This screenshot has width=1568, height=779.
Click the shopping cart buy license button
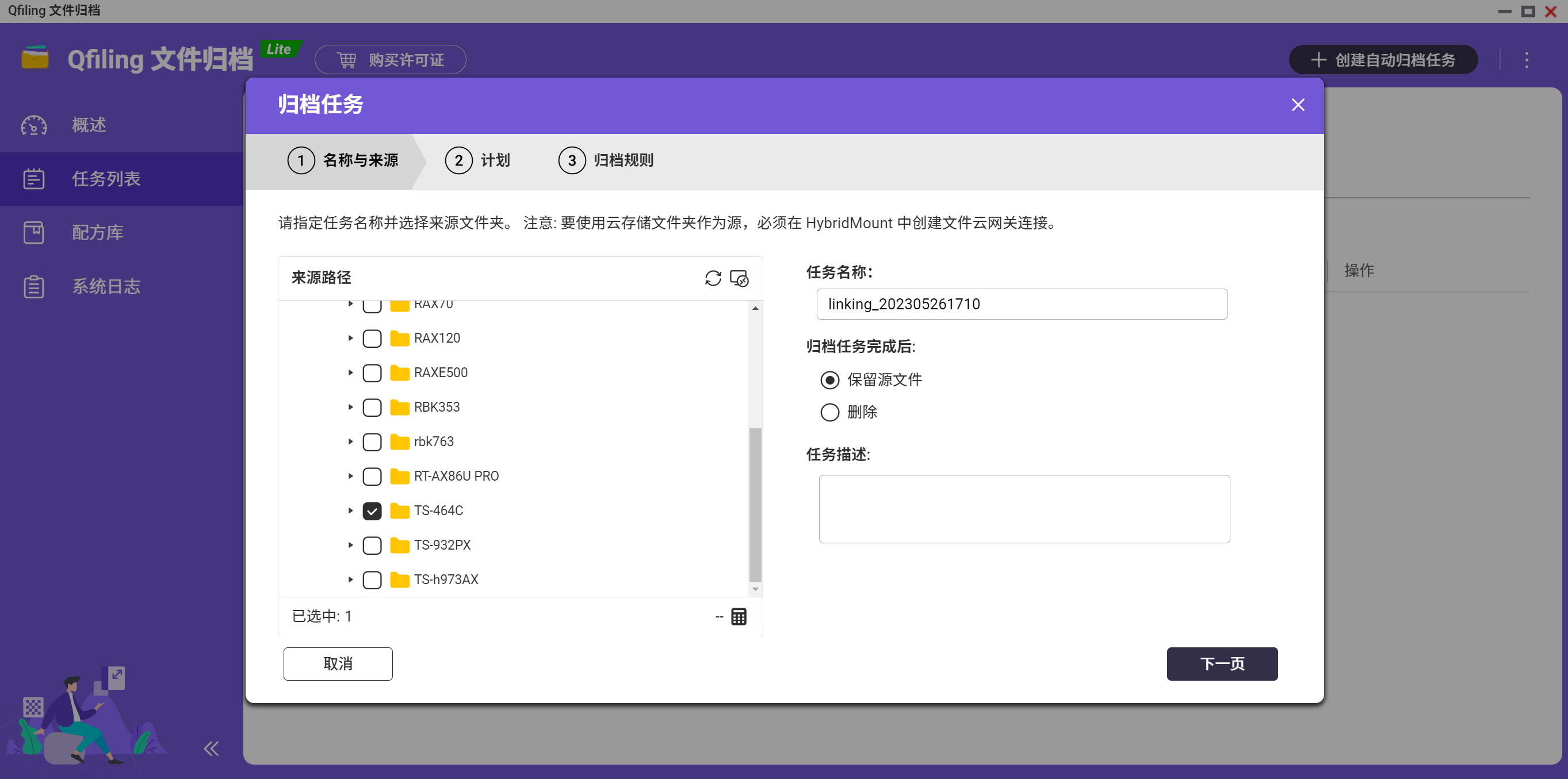tap(390, 60)
